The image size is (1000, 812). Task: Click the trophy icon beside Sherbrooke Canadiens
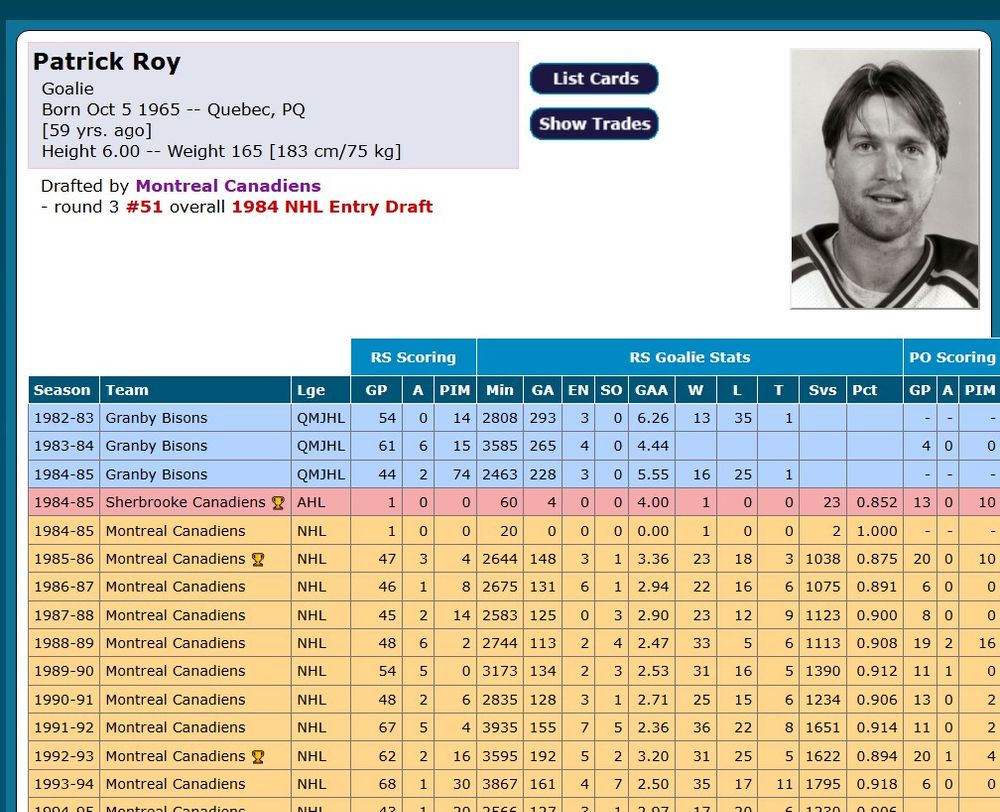277,503
